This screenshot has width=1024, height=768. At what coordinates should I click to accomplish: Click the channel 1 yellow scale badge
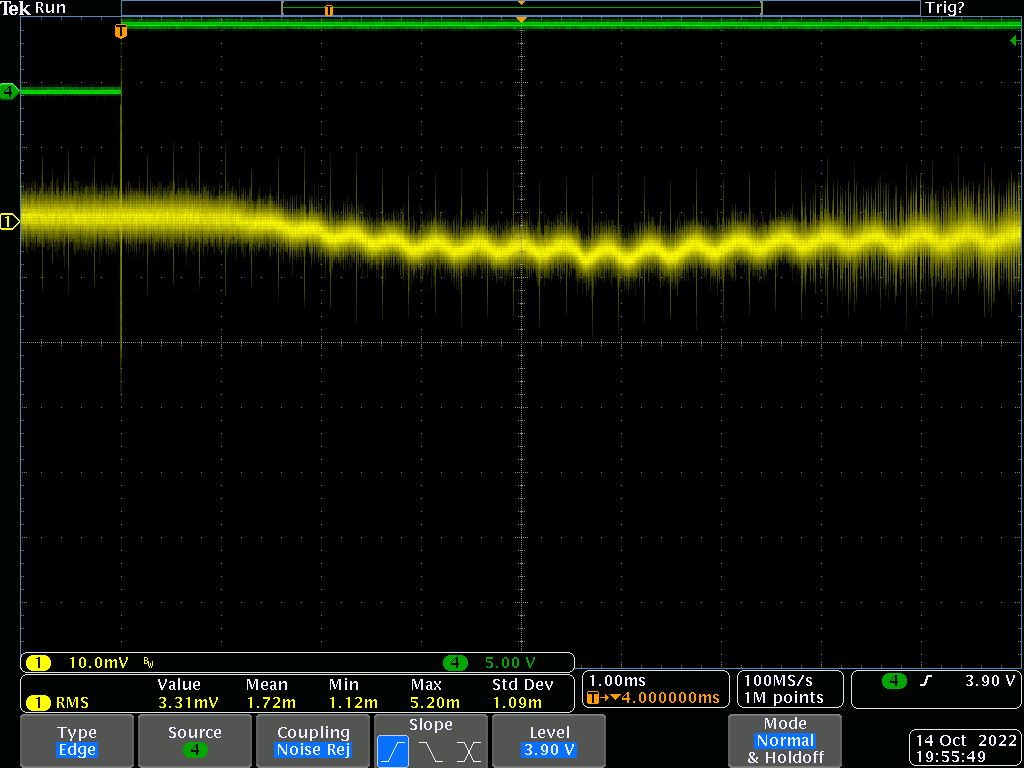(38, 663)
